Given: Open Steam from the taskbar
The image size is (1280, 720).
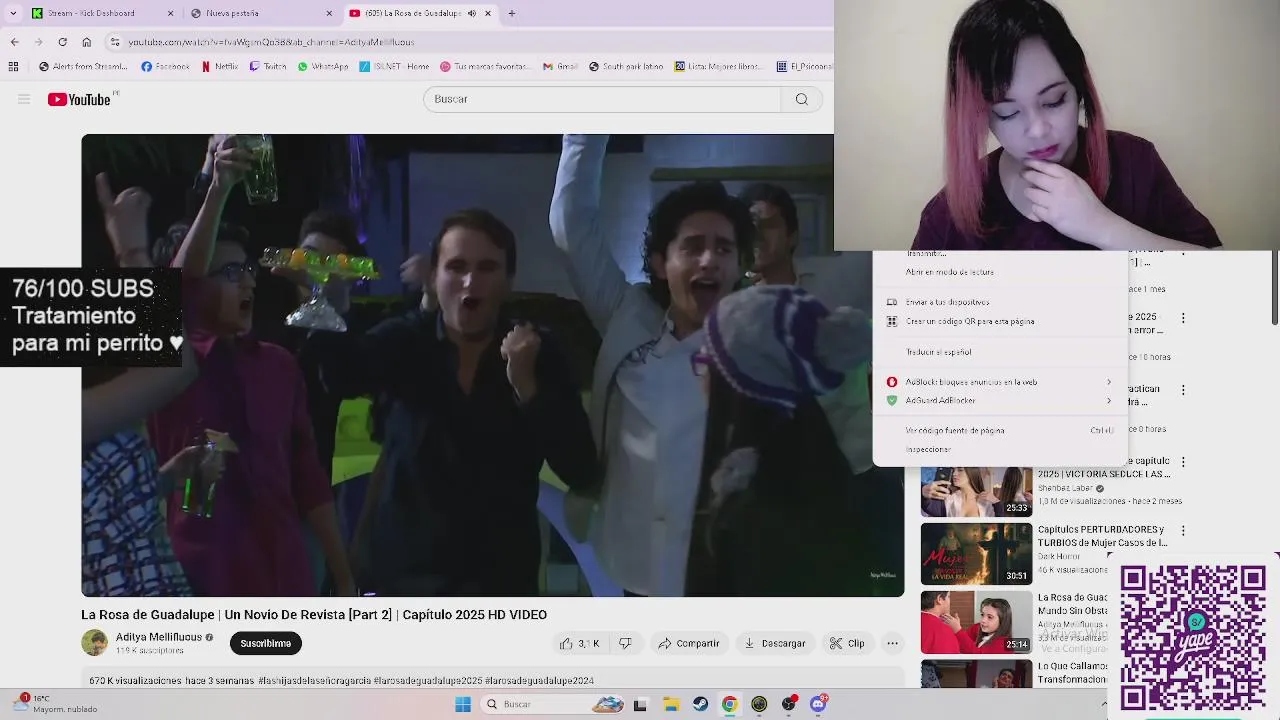Looking at the screenshot, I should (700, 704).
